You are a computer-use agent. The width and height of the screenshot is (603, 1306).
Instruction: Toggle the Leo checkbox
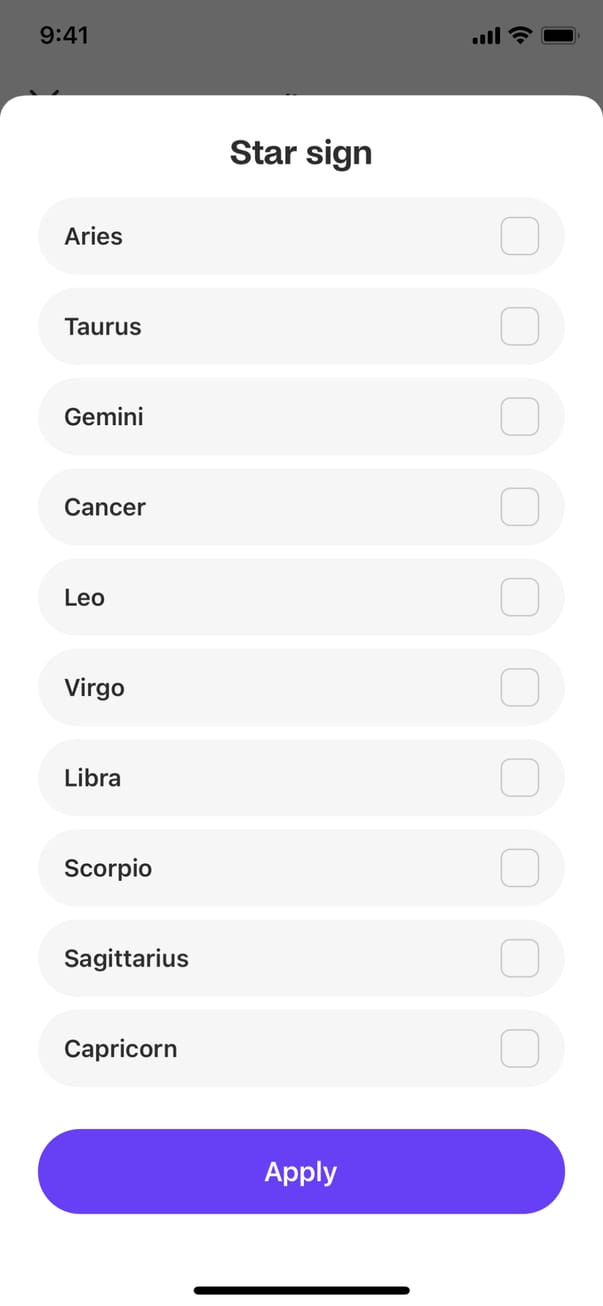tap(519, 598)
